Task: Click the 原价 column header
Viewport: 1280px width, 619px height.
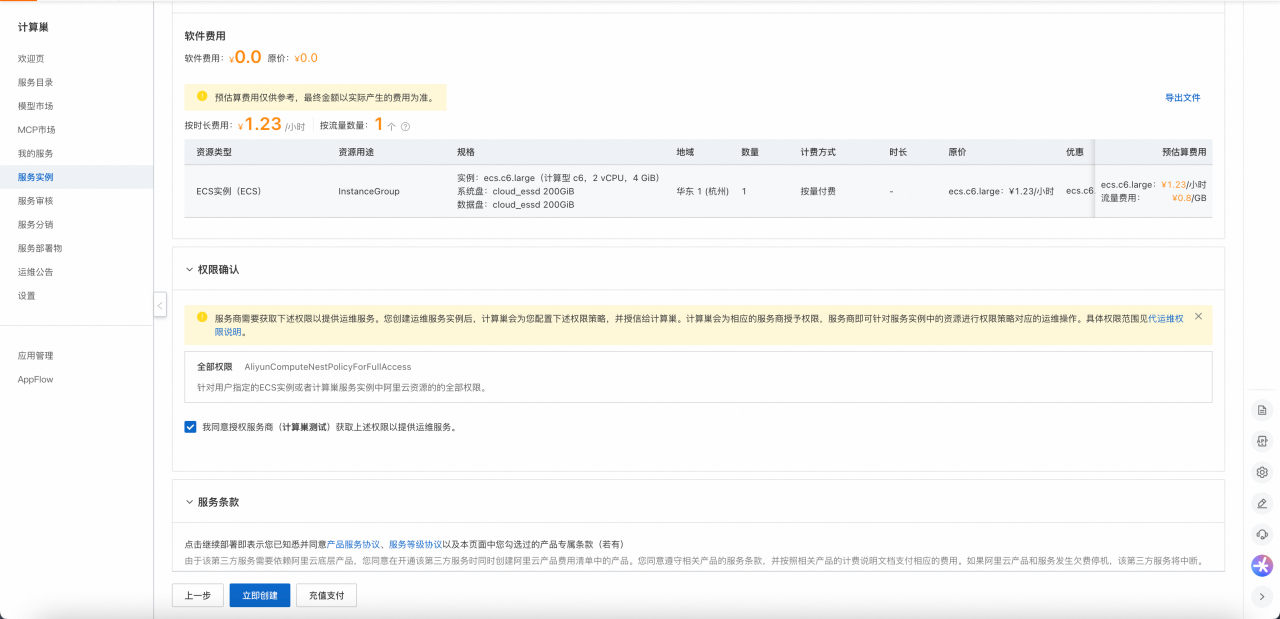Action: (x=957, y=152)
